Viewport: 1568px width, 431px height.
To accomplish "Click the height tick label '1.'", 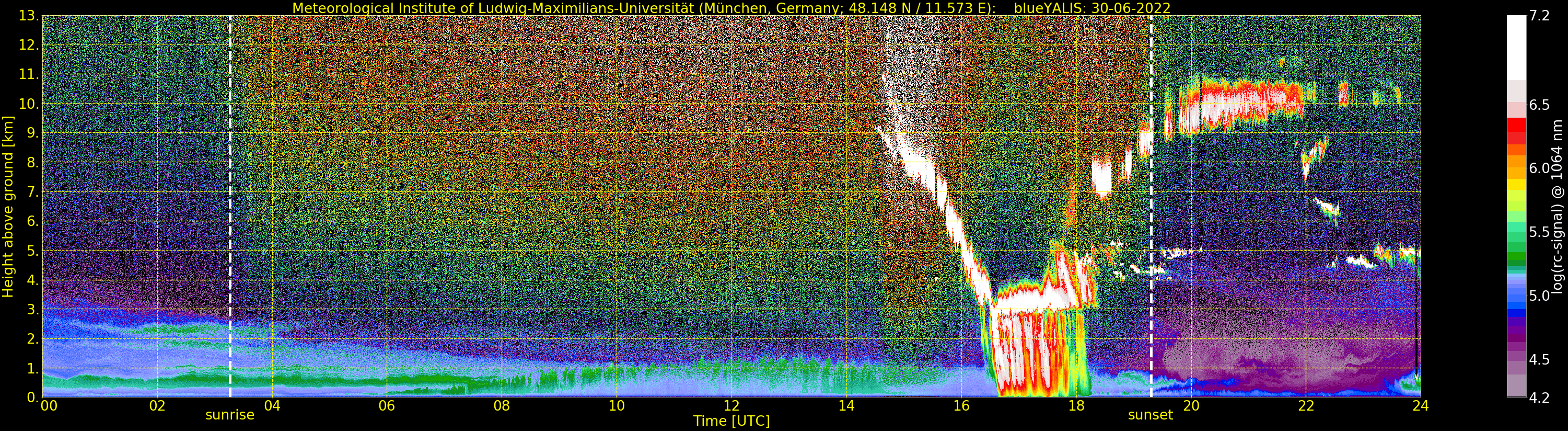I will coord(33,368).
